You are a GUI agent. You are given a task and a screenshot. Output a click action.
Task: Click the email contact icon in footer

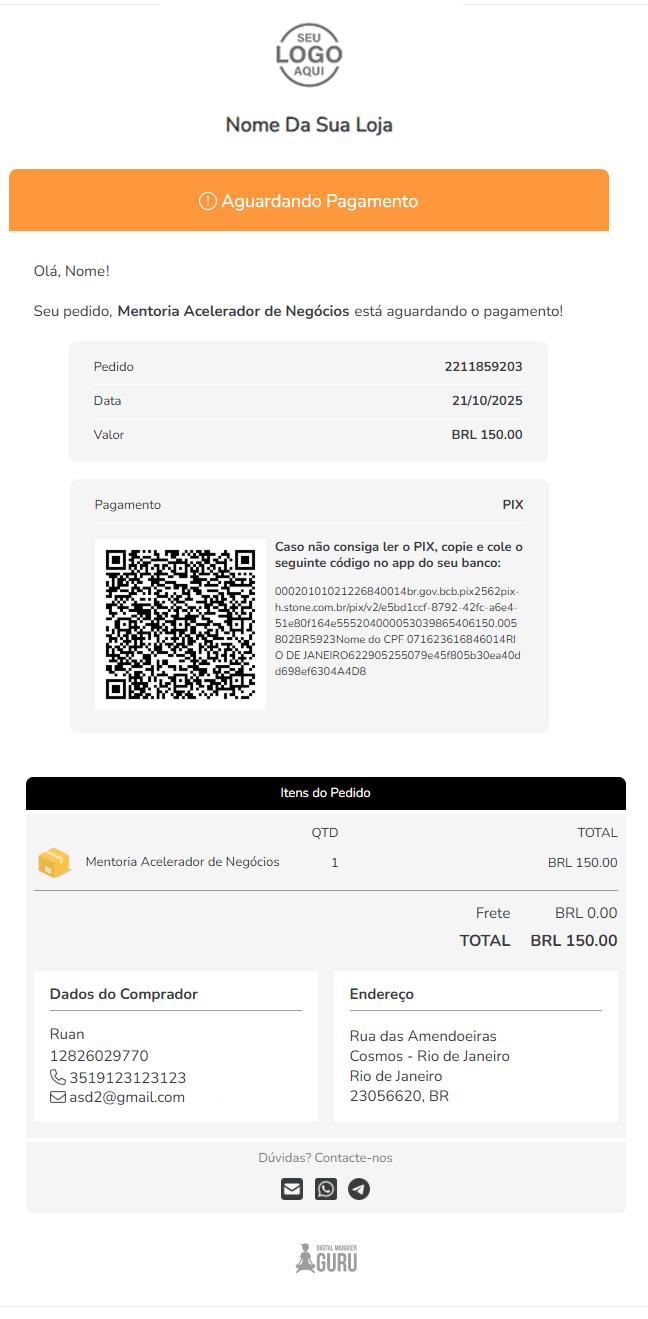[x=291, y=1189]
